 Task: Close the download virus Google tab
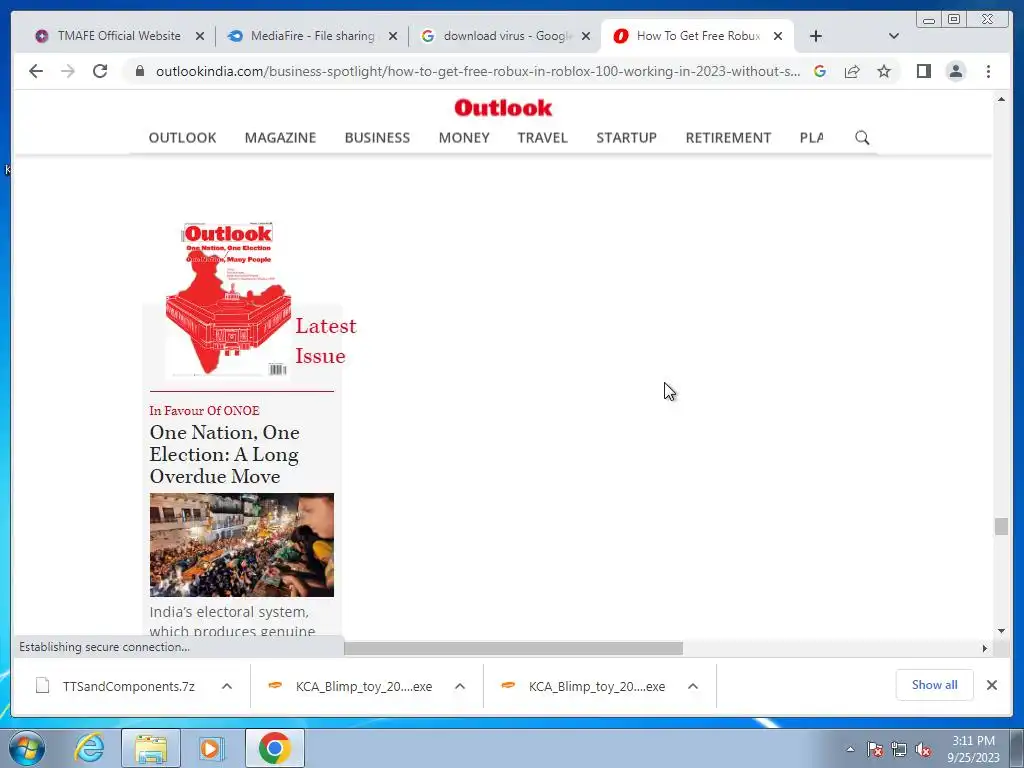pyautogui.click(x=586, y=36)
